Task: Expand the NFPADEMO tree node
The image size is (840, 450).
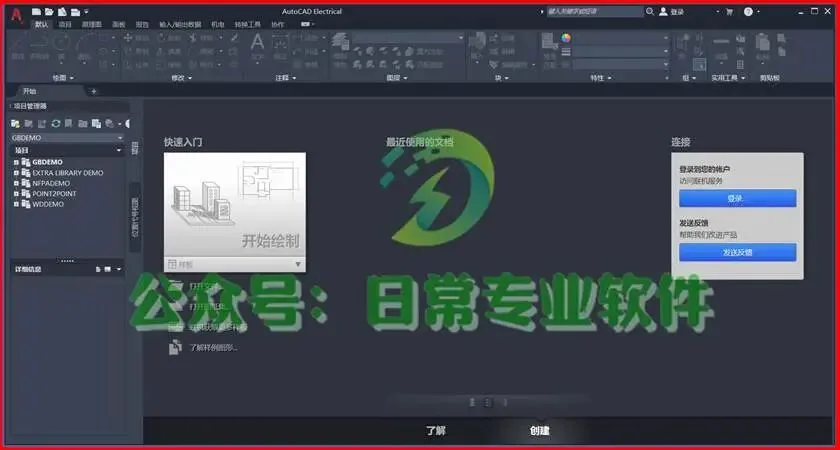Action: point(16,183)
